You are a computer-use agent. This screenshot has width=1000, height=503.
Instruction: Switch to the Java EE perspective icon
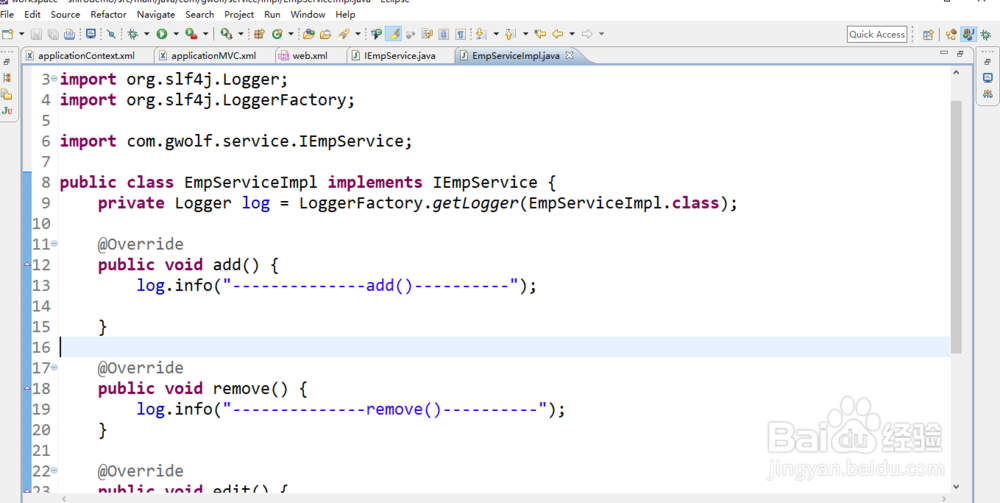click(x=952, y=34)
